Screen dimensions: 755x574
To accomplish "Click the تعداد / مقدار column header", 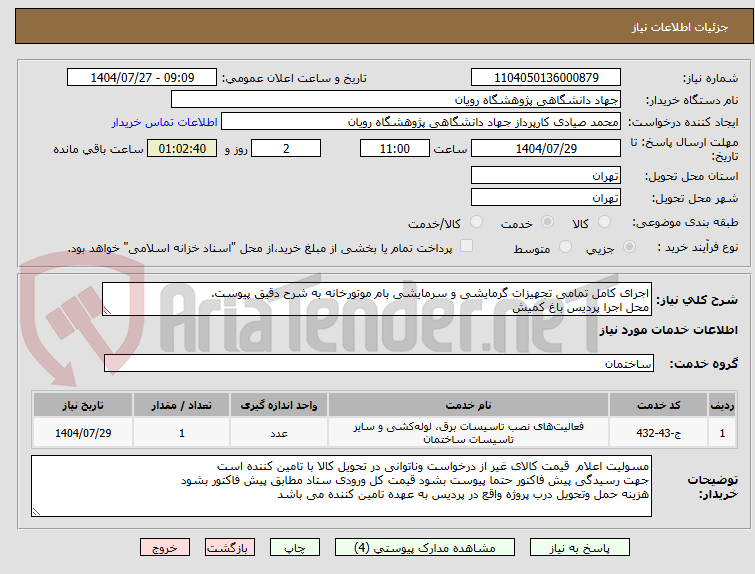I will [x=182, y=405].
